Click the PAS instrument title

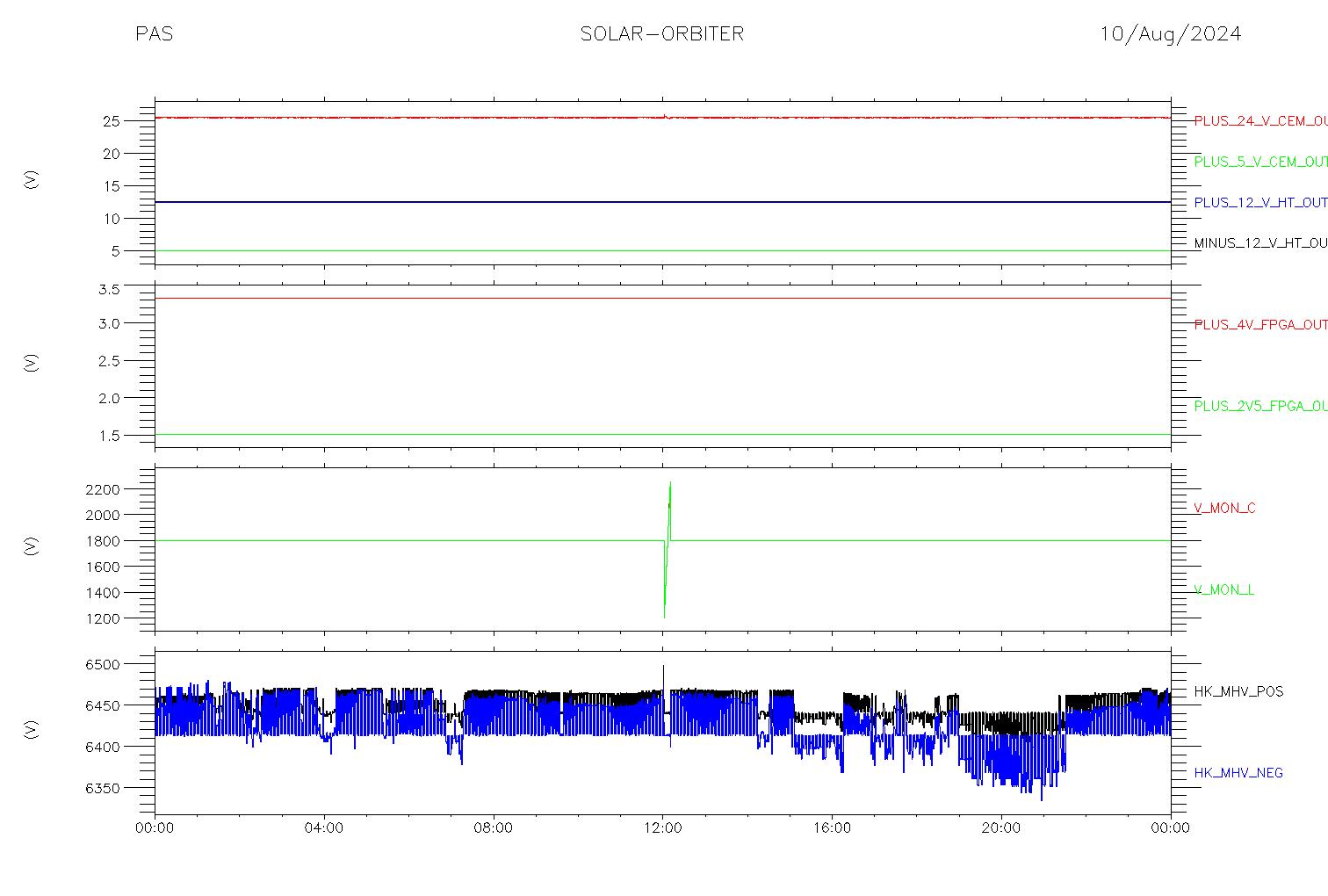click(154, 34)
